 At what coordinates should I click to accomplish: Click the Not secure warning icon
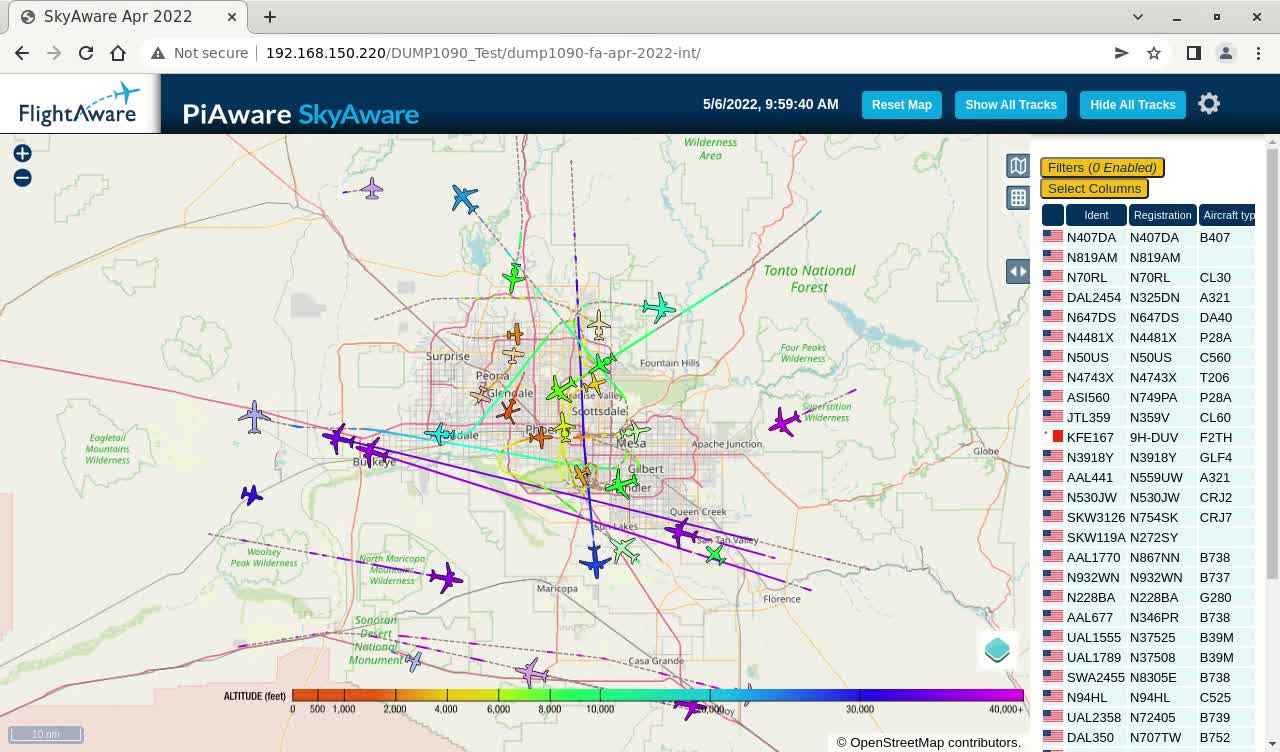(158, 53)
